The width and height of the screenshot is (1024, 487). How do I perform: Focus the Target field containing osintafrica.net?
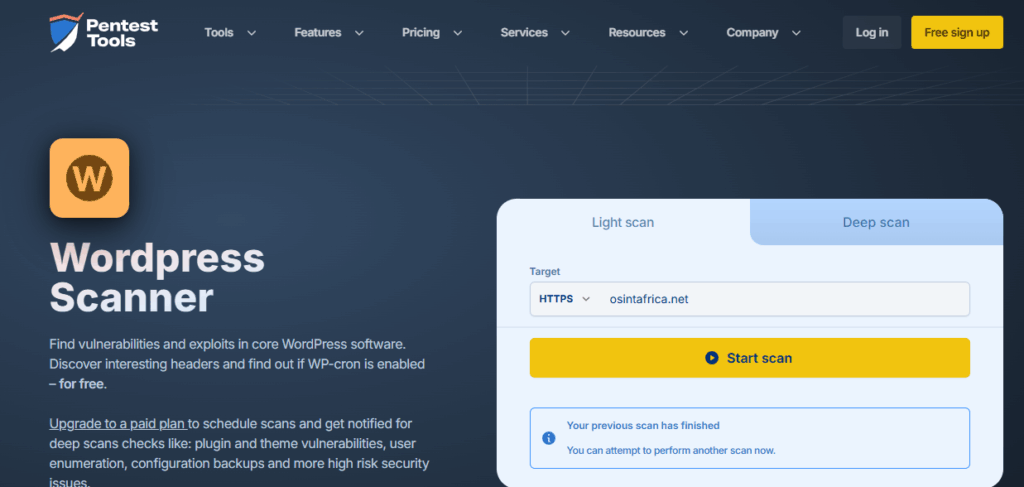coord(780,299)
